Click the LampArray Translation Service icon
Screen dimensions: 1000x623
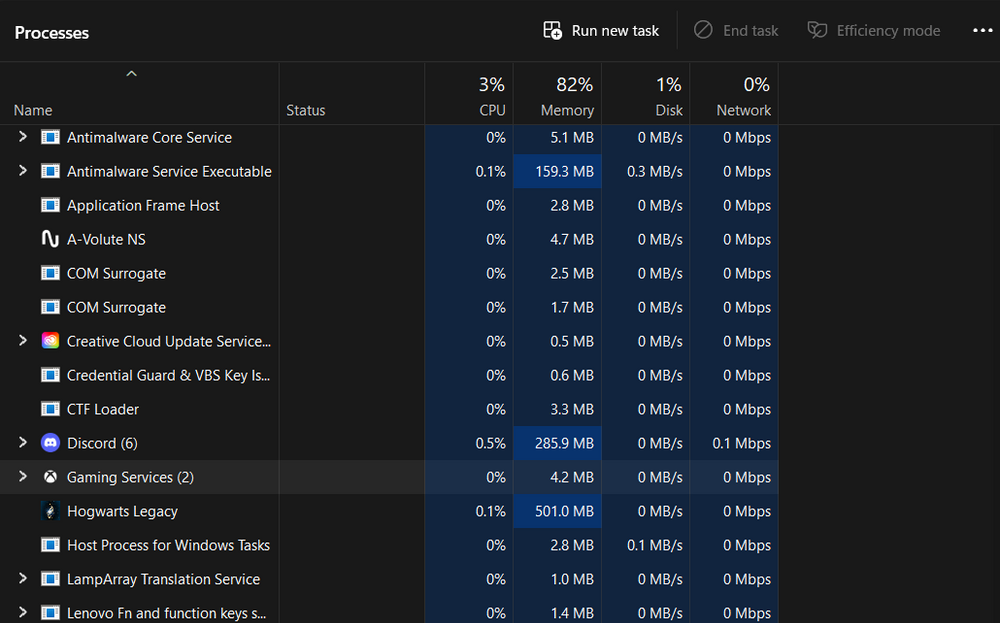coord(50,579)
